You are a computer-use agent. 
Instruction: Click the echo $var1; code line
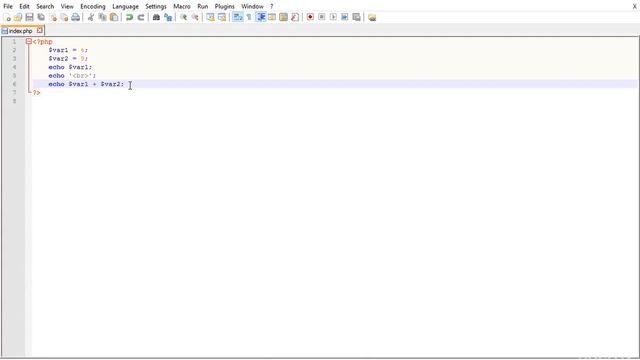click(x=70, y=67)
